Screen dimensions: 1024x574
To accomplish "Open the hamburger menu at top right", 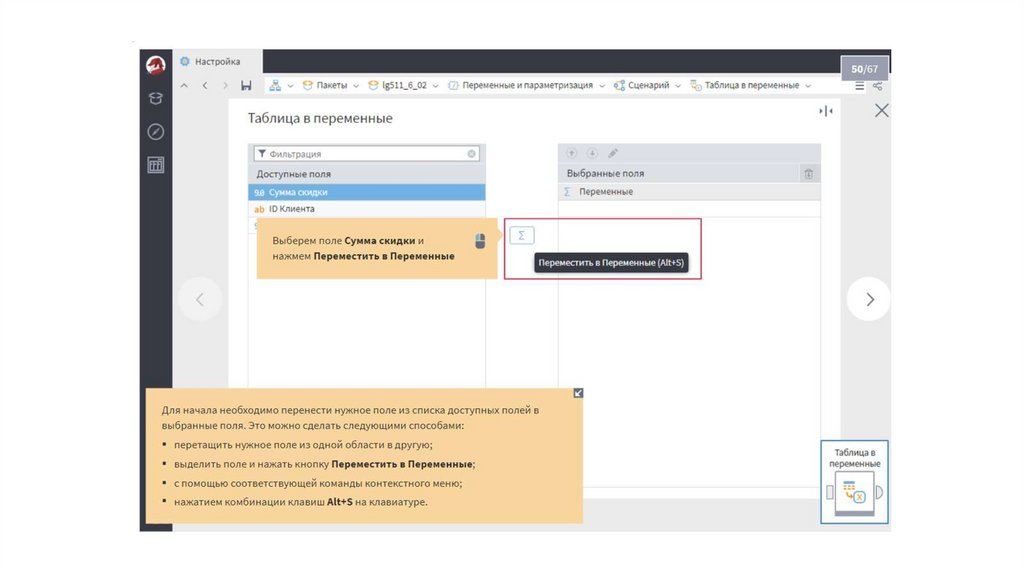I will click(x=860, y=86).
